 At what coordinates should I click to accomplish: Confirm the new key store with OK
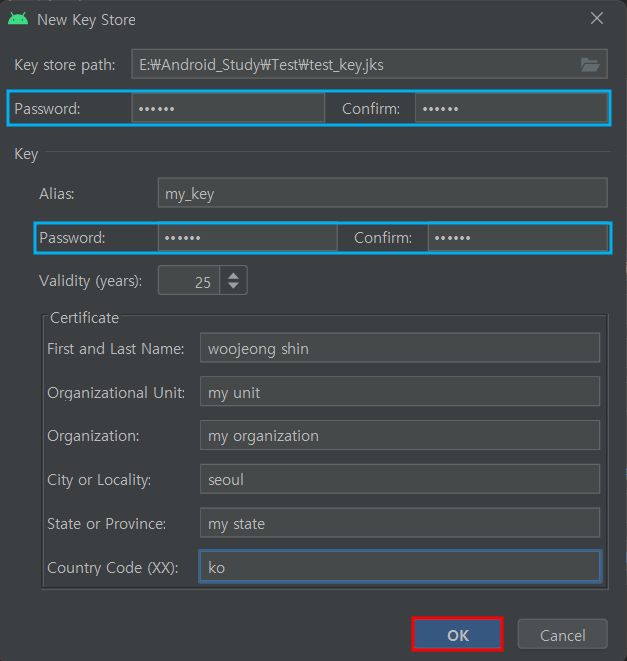coord(457,634)
